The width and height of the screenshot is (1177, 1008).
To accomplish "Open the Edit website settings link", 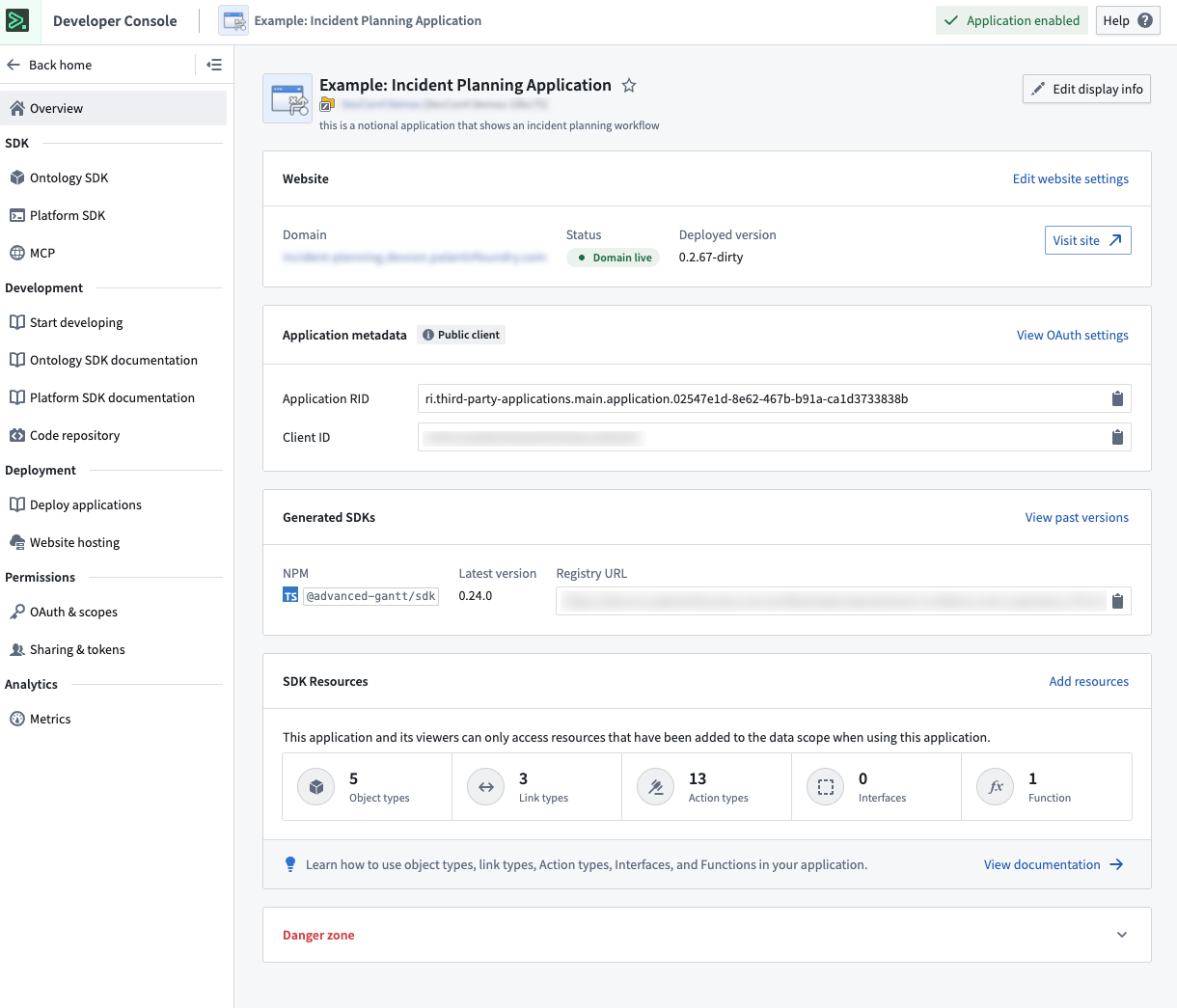I will 1070,178.
